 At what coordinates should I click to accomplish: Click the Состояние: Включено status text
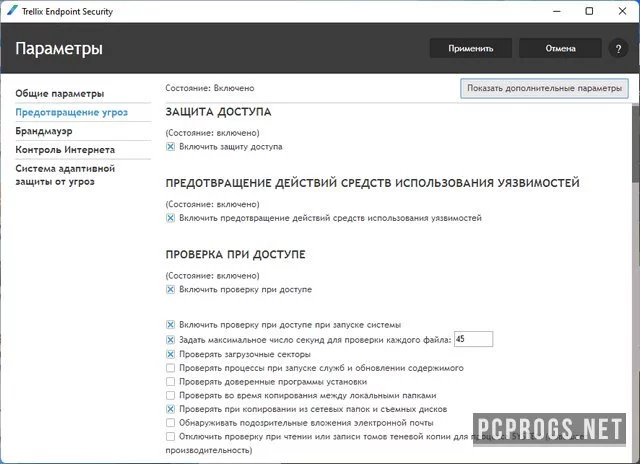click(210, 88)
